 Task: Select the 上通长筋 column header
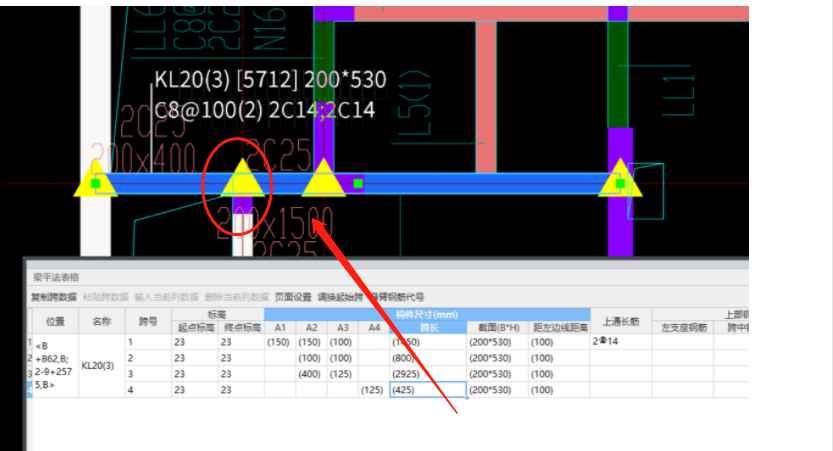click(x=620, y=321)
